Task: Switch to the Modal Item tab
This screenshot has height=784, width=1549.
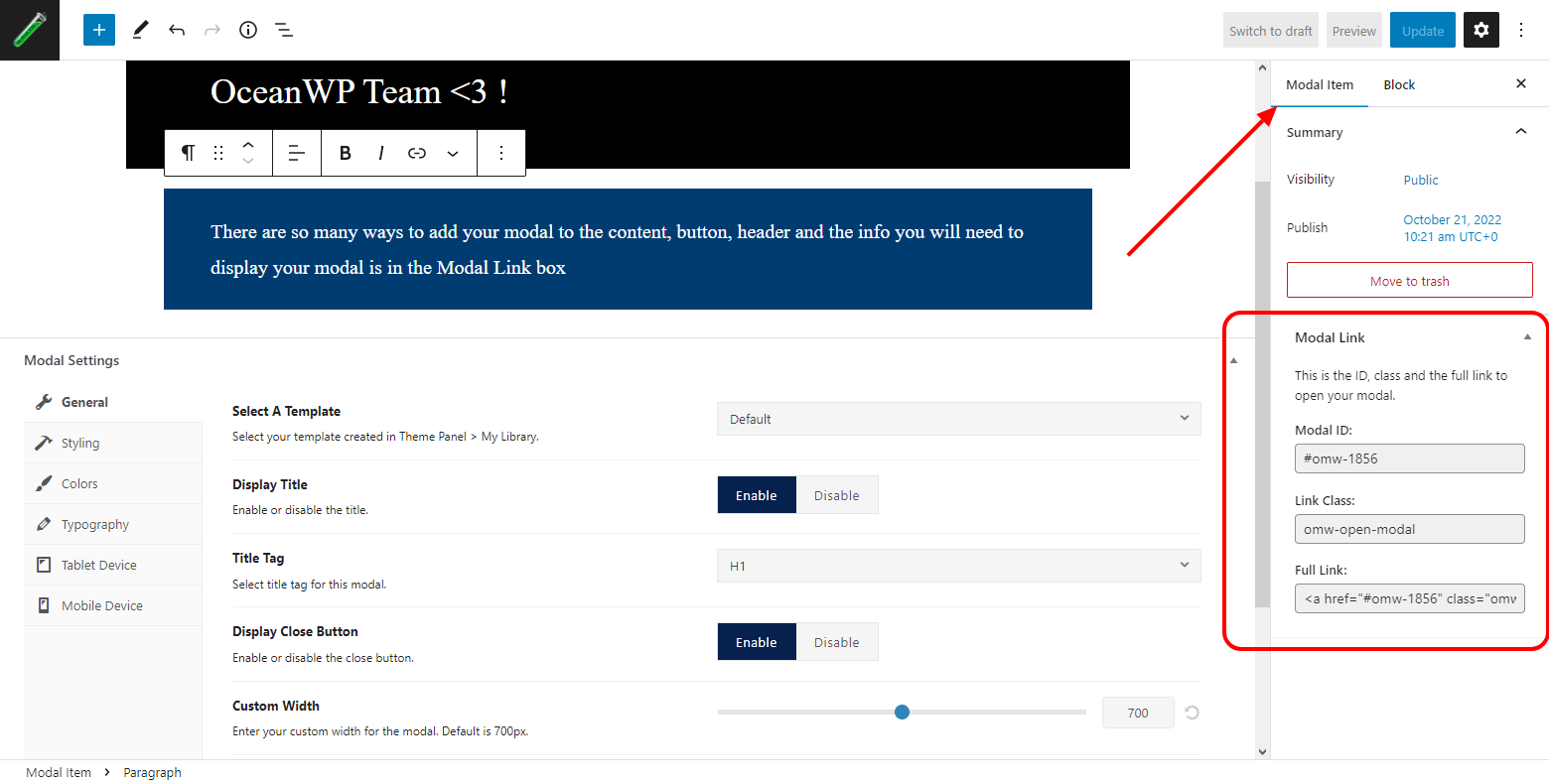Action: pos(1320,84)
